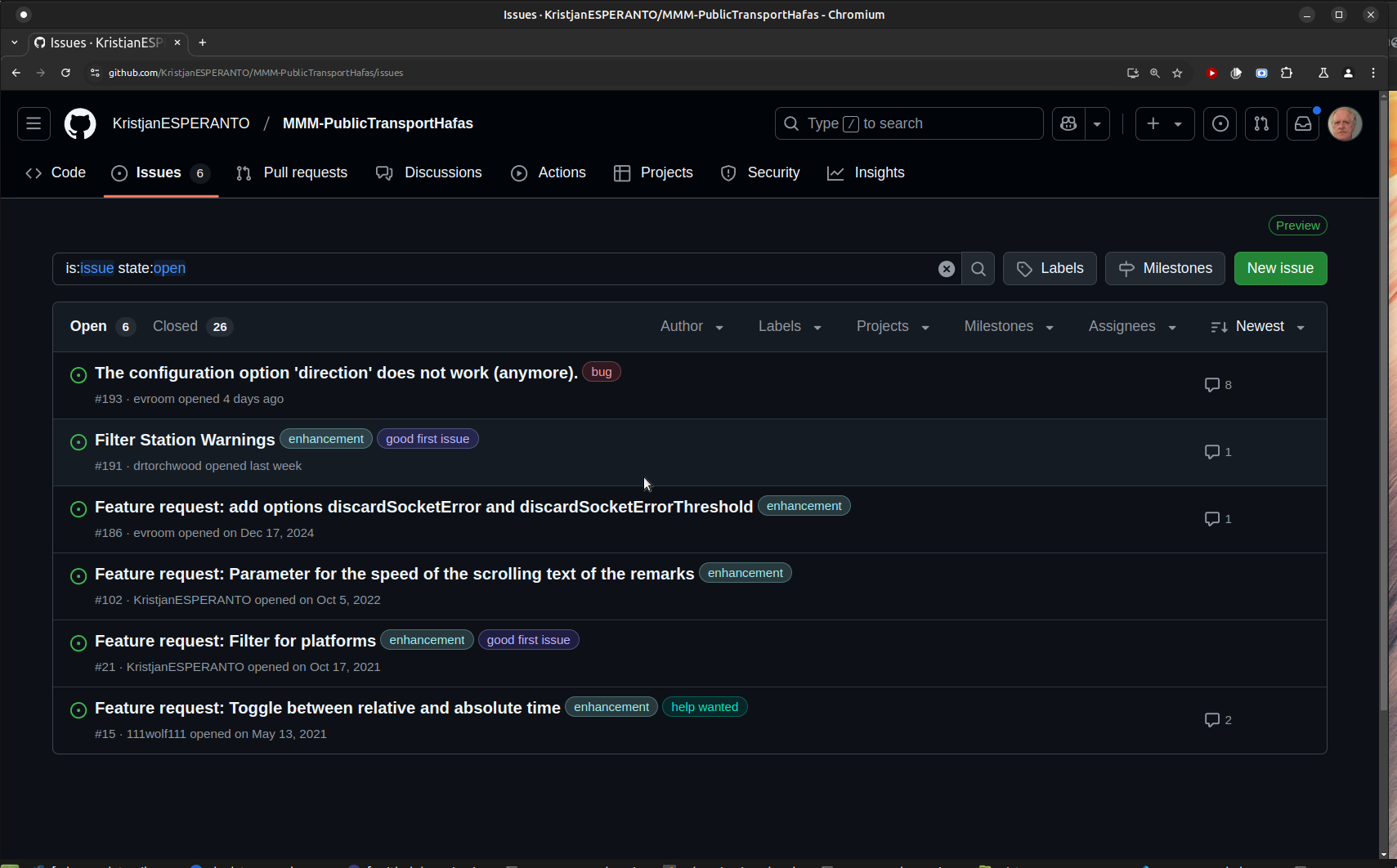Click MMM-PublicTransportHafas repository name
Viewport: 1397px width, 868px height.
[378, 123]
